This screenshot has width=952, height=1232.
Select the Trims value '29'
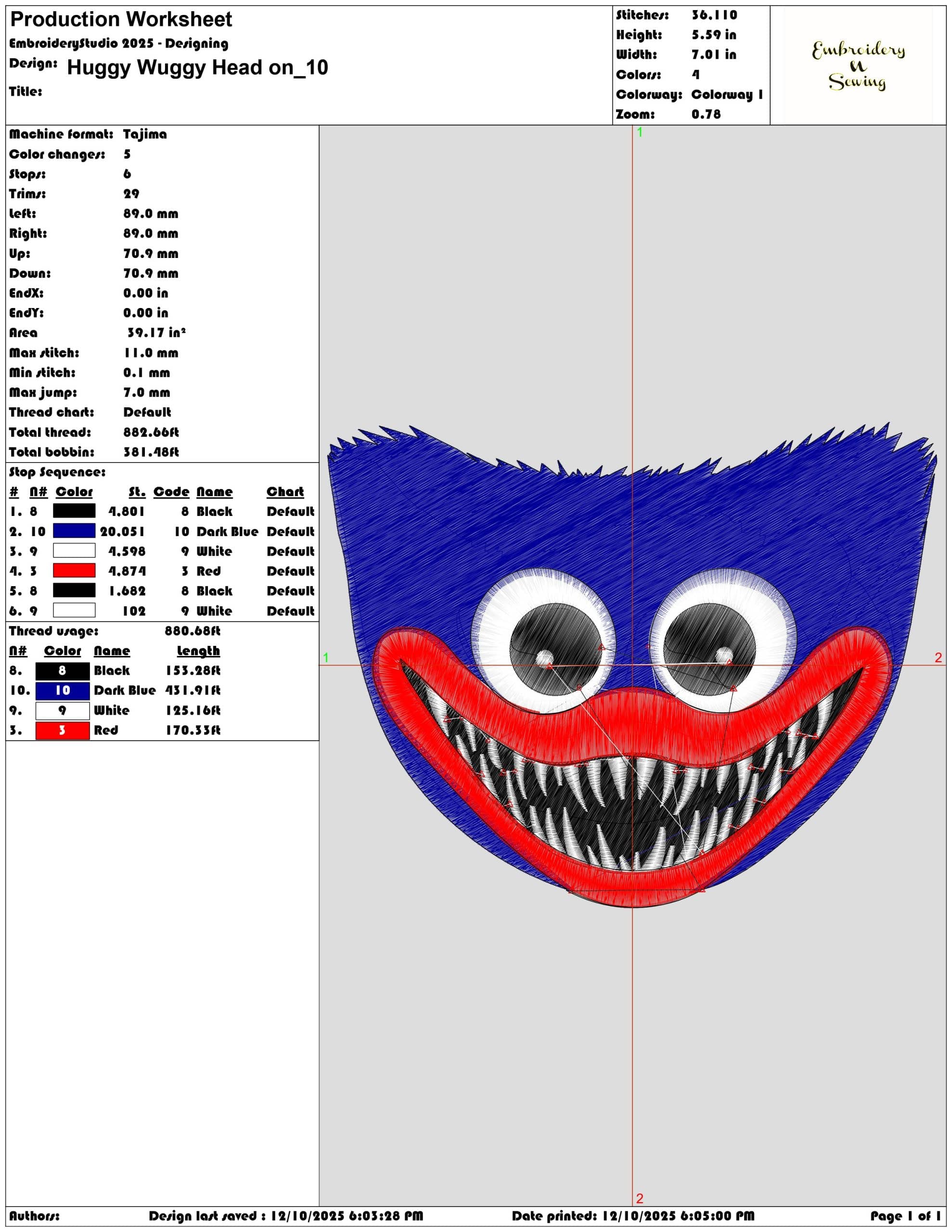pyautogui.click(x=131, y=194)
